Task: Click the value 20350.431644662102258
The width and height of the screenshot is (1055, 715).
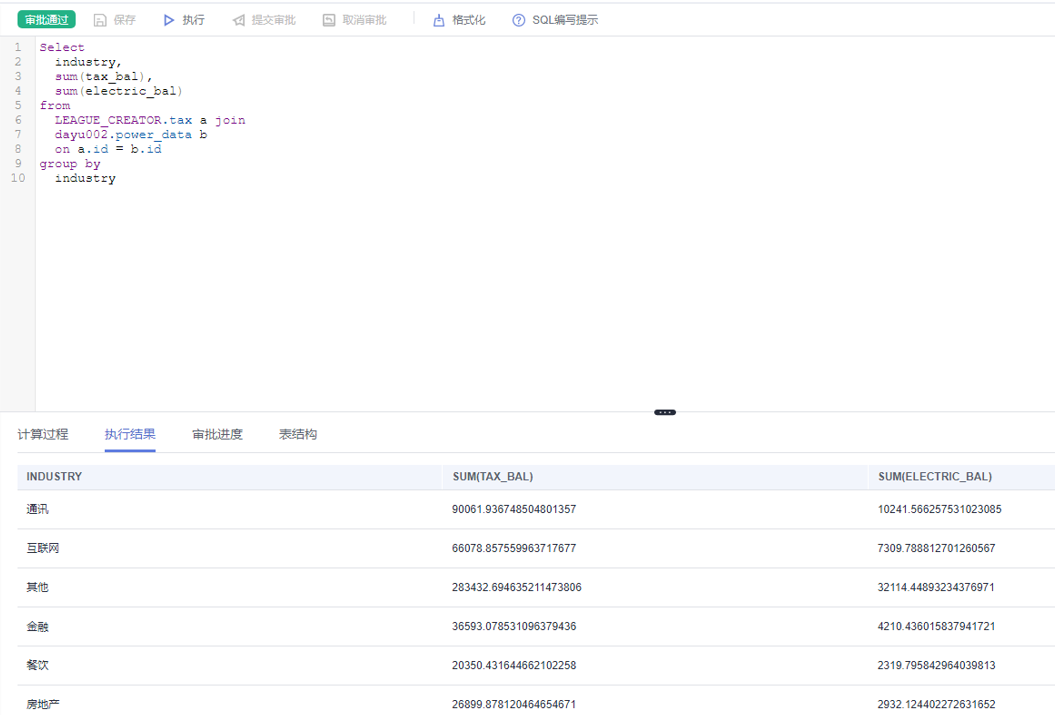Action: click(514, 665)
